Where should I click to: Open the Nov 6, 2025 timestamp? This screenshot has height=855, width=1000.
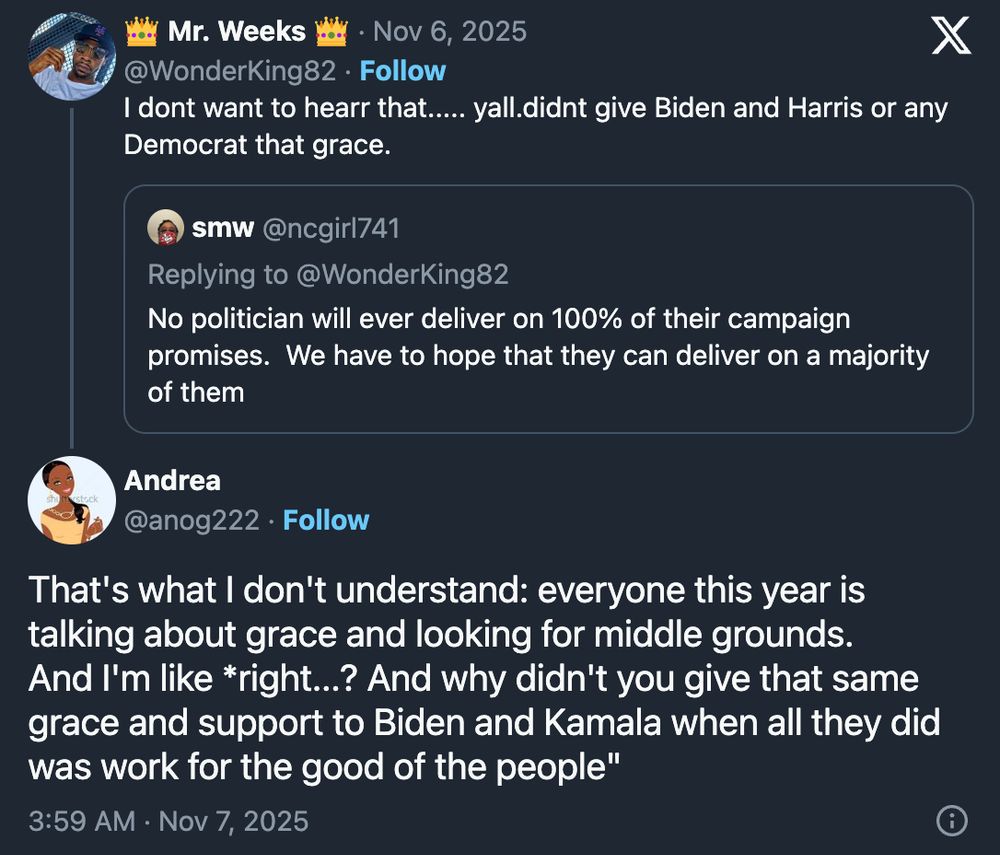click(450, 31)
